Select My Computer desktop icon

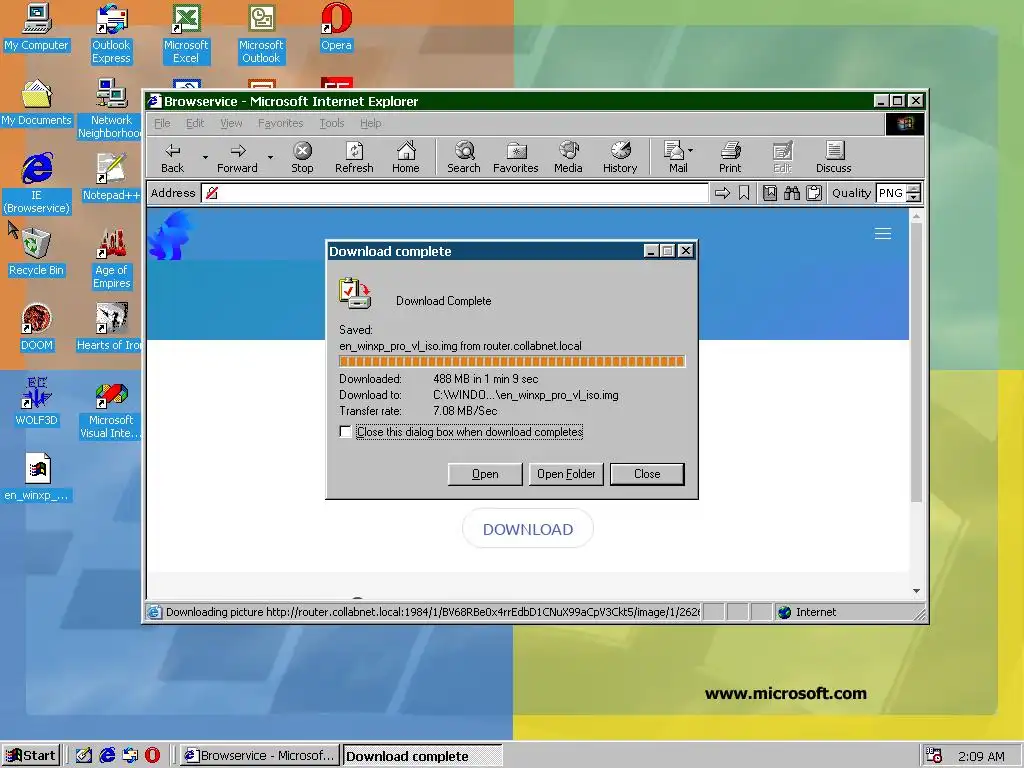(36, 27)
